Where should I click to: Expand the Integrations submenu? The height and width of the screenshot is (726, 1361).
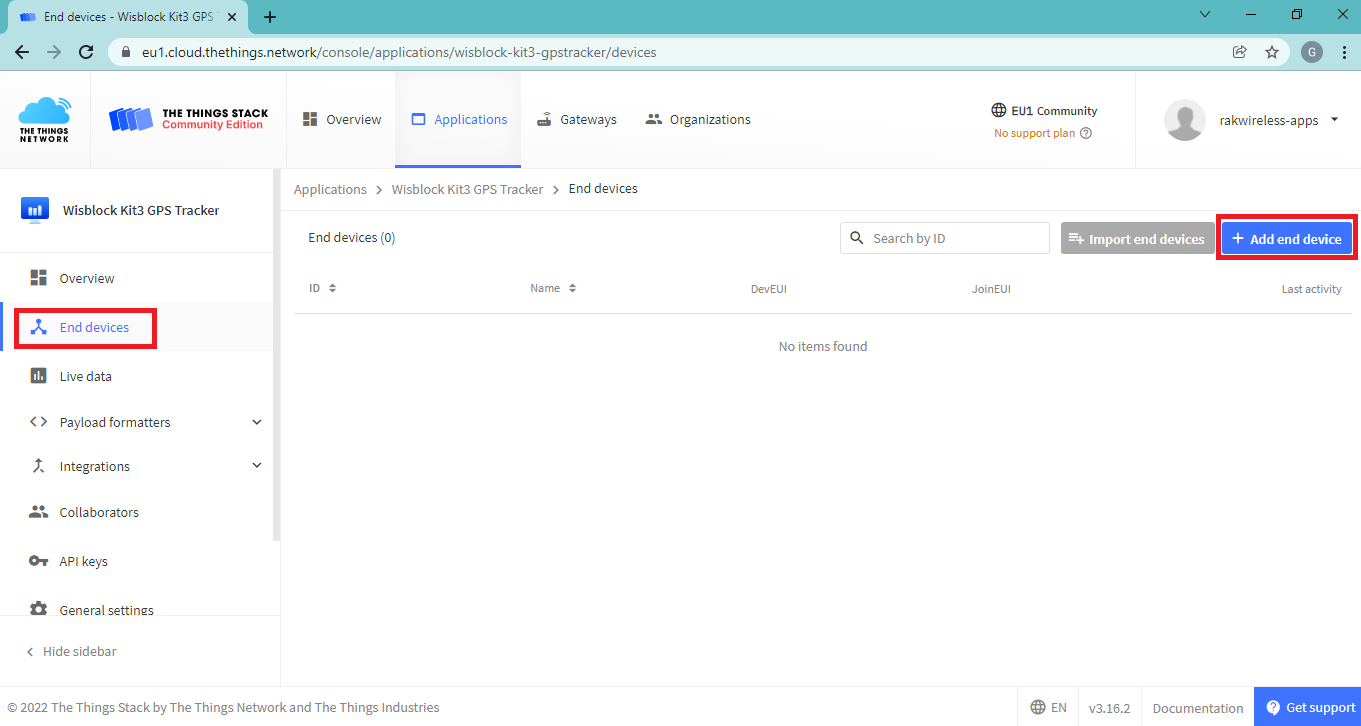tap(256, 466)
